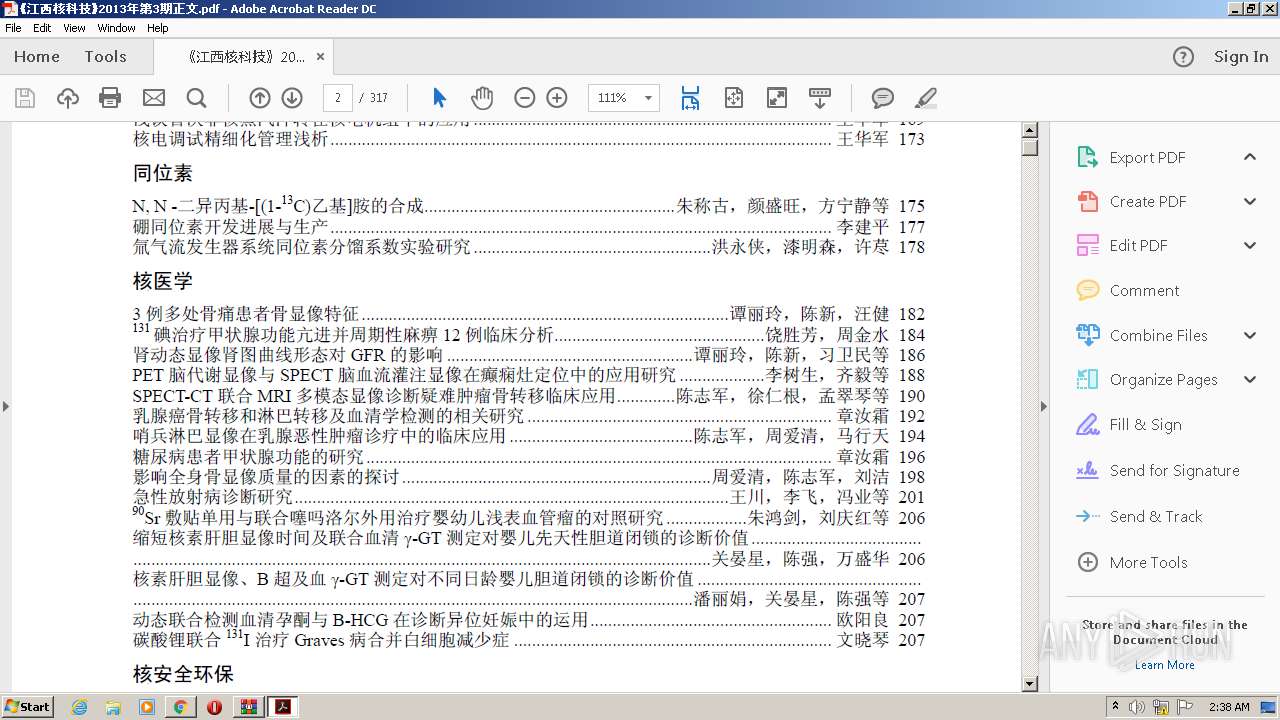Open the Help menu
Screen dimensions: 1280x720
pos(158,28)
